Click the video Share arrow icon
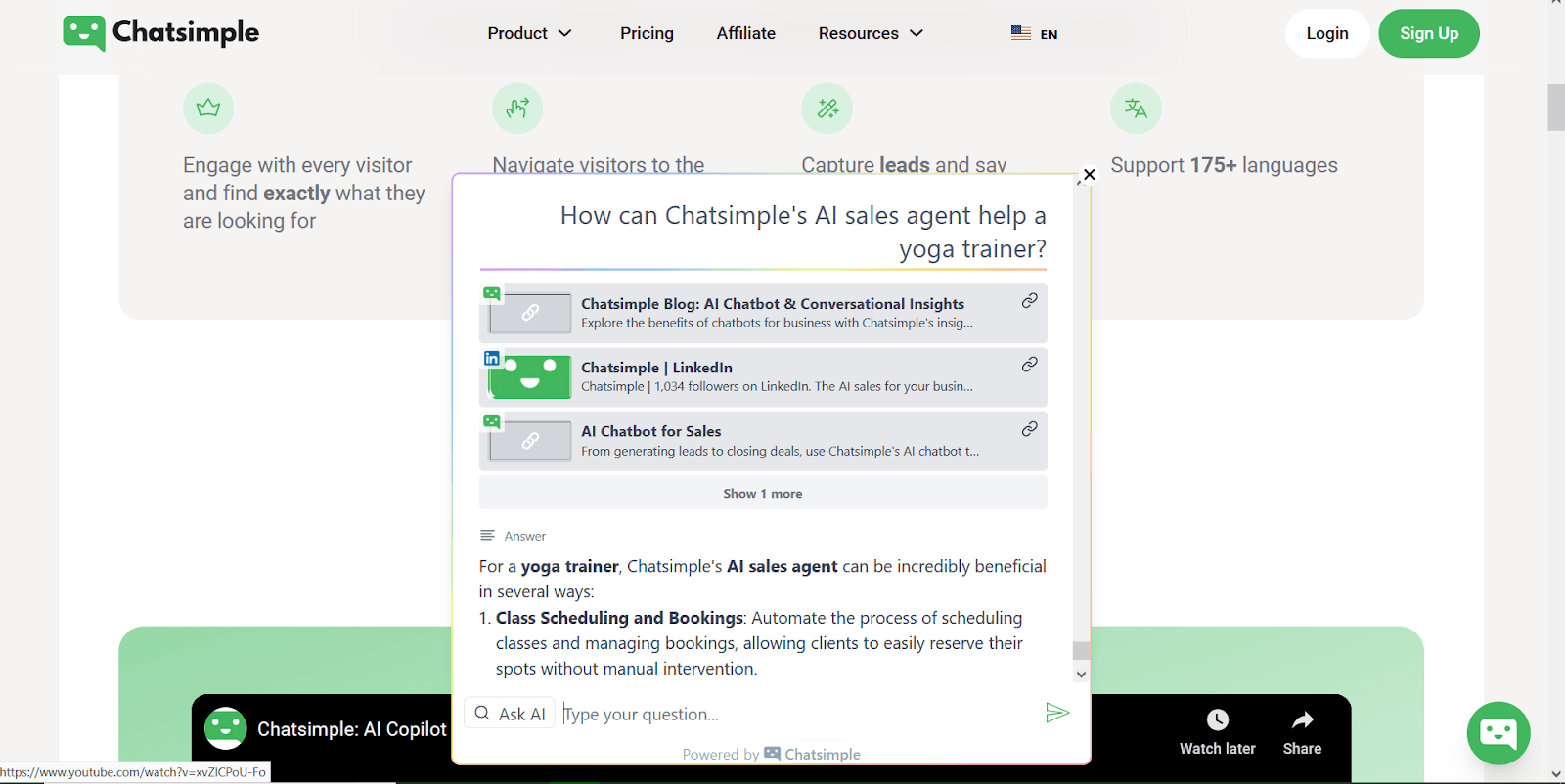This screenshot has height=784, width=1565. [1302, 720]
